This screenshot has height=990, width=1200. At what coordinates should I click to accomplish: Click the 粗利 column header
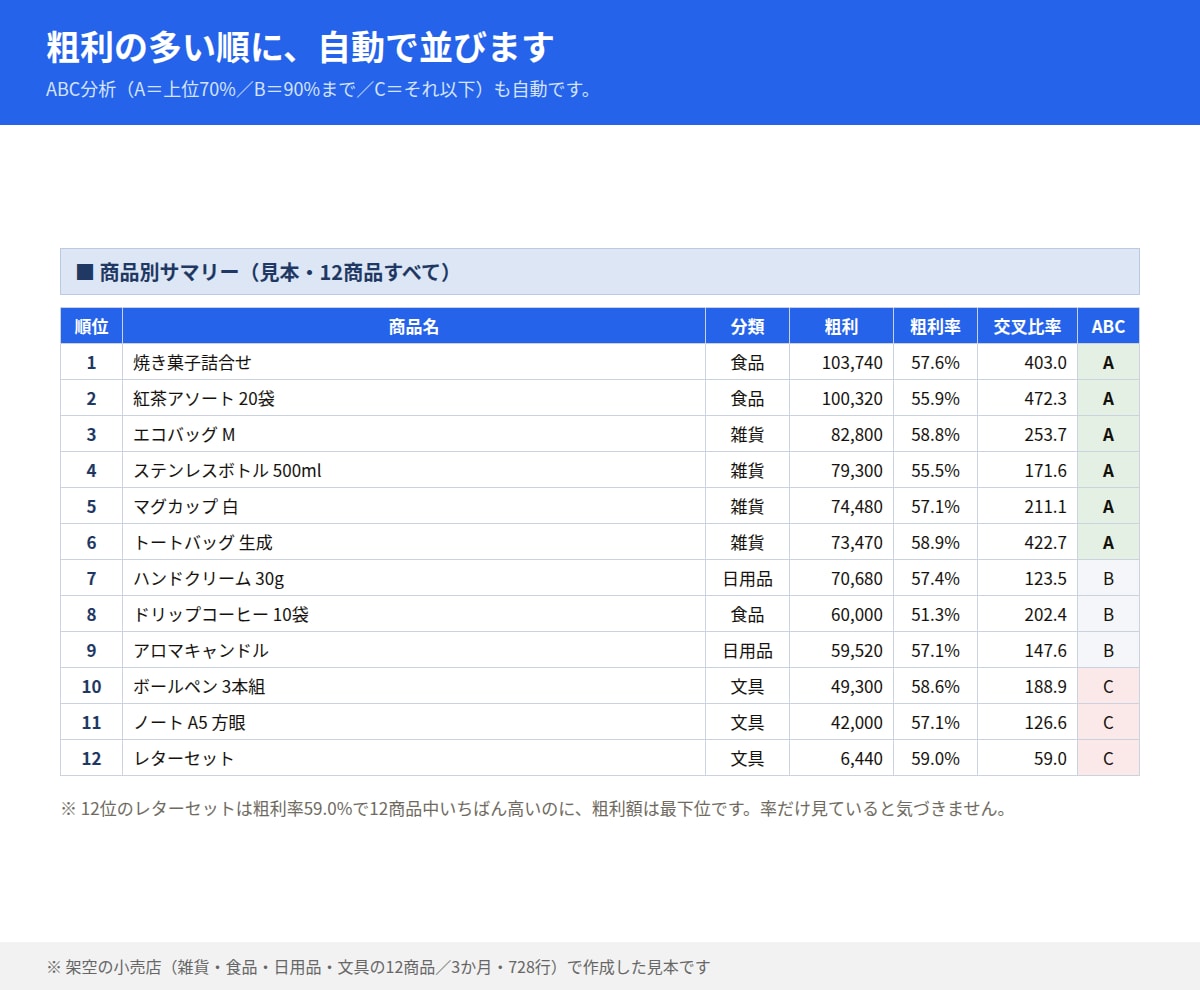pos(842,326)
